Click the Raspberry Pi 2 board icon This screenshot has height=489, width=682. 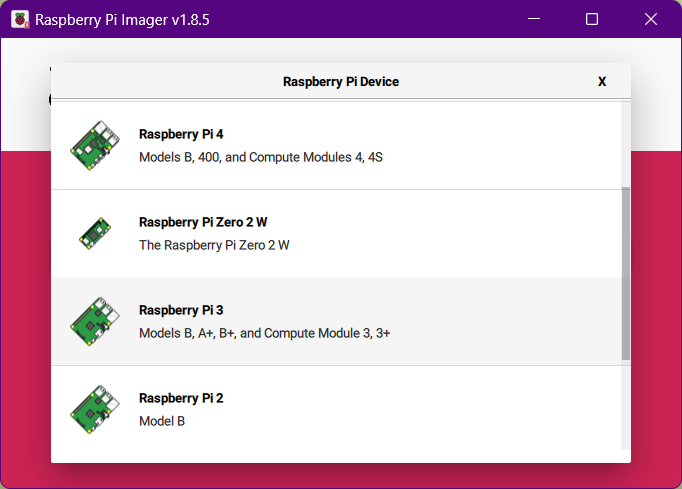[95, 409]
